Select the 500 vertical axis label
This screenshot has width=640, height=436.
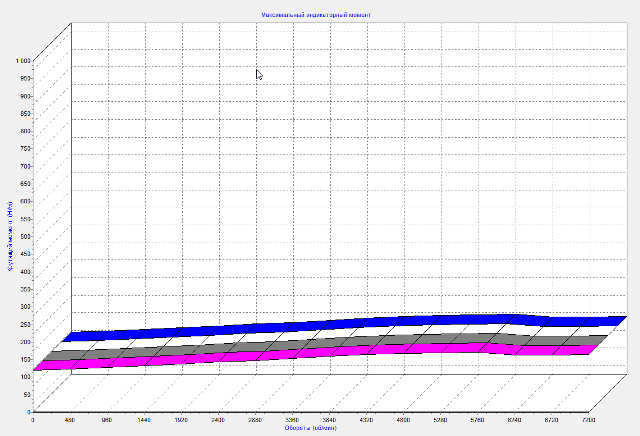coord(25,236)
